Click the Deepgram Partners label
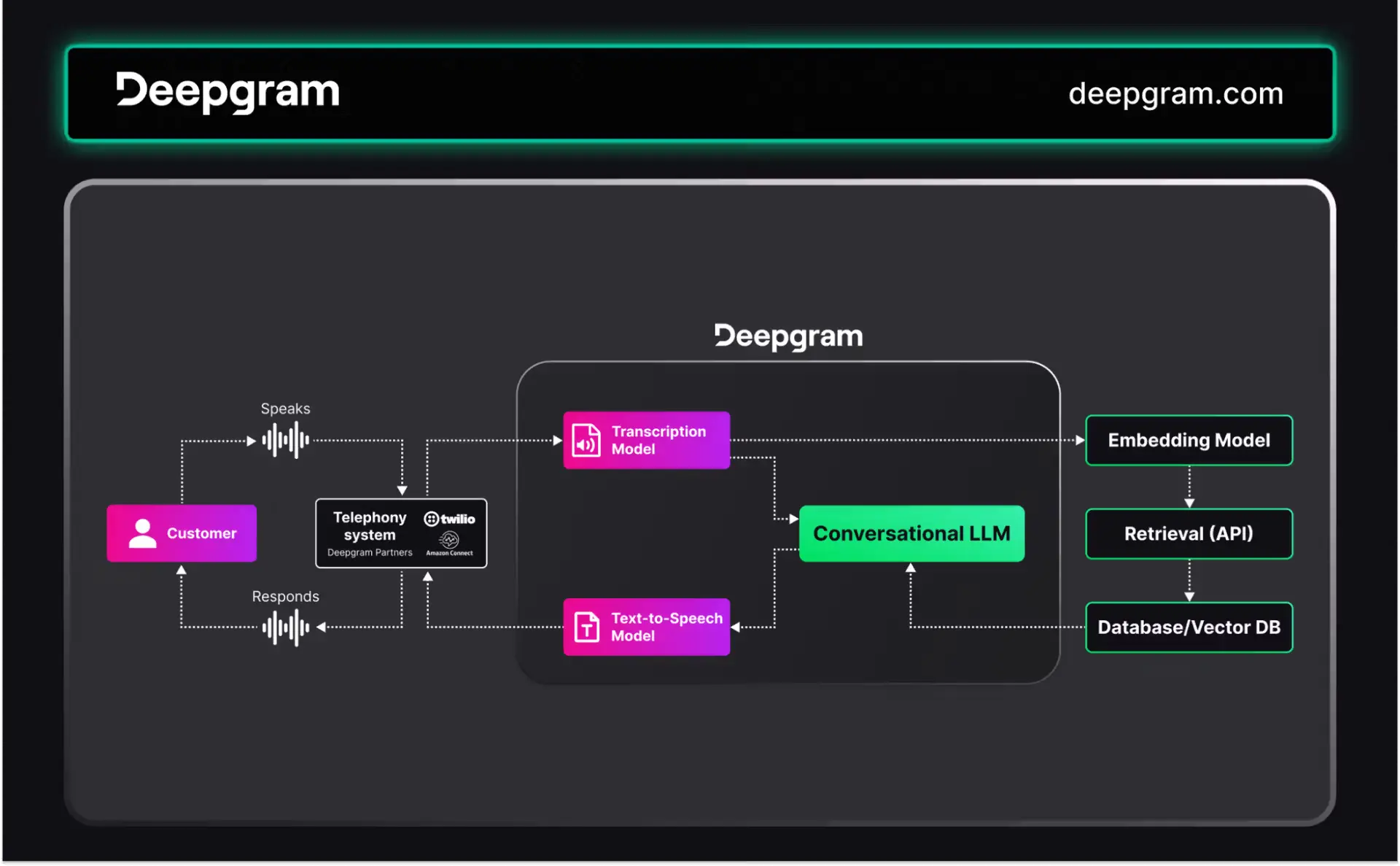The height and width of the screenshot is (866, 1400). (370, 552)
